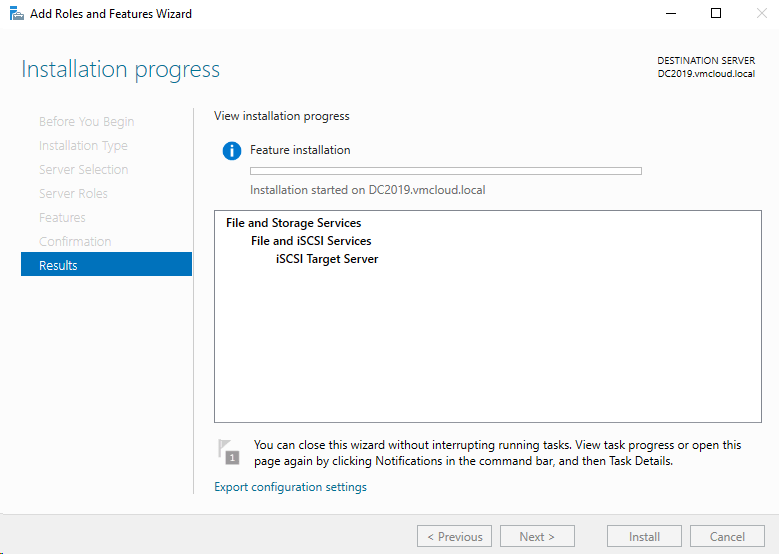Click the iSCSI Target Server item
The height and width of the screenshot is (554, 779).
tap(327, 259)
